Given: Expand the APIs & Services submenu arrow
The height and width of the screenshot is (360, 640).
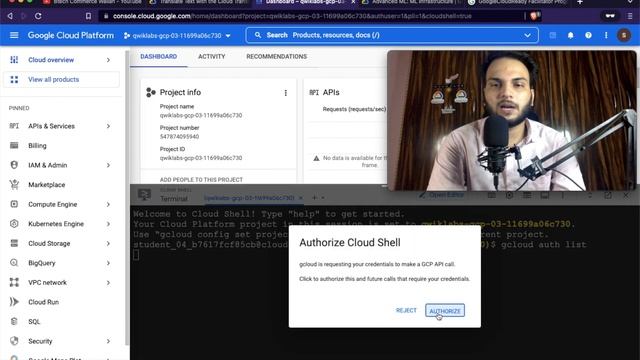Looking at the screenshot, I should pos(108,126).
